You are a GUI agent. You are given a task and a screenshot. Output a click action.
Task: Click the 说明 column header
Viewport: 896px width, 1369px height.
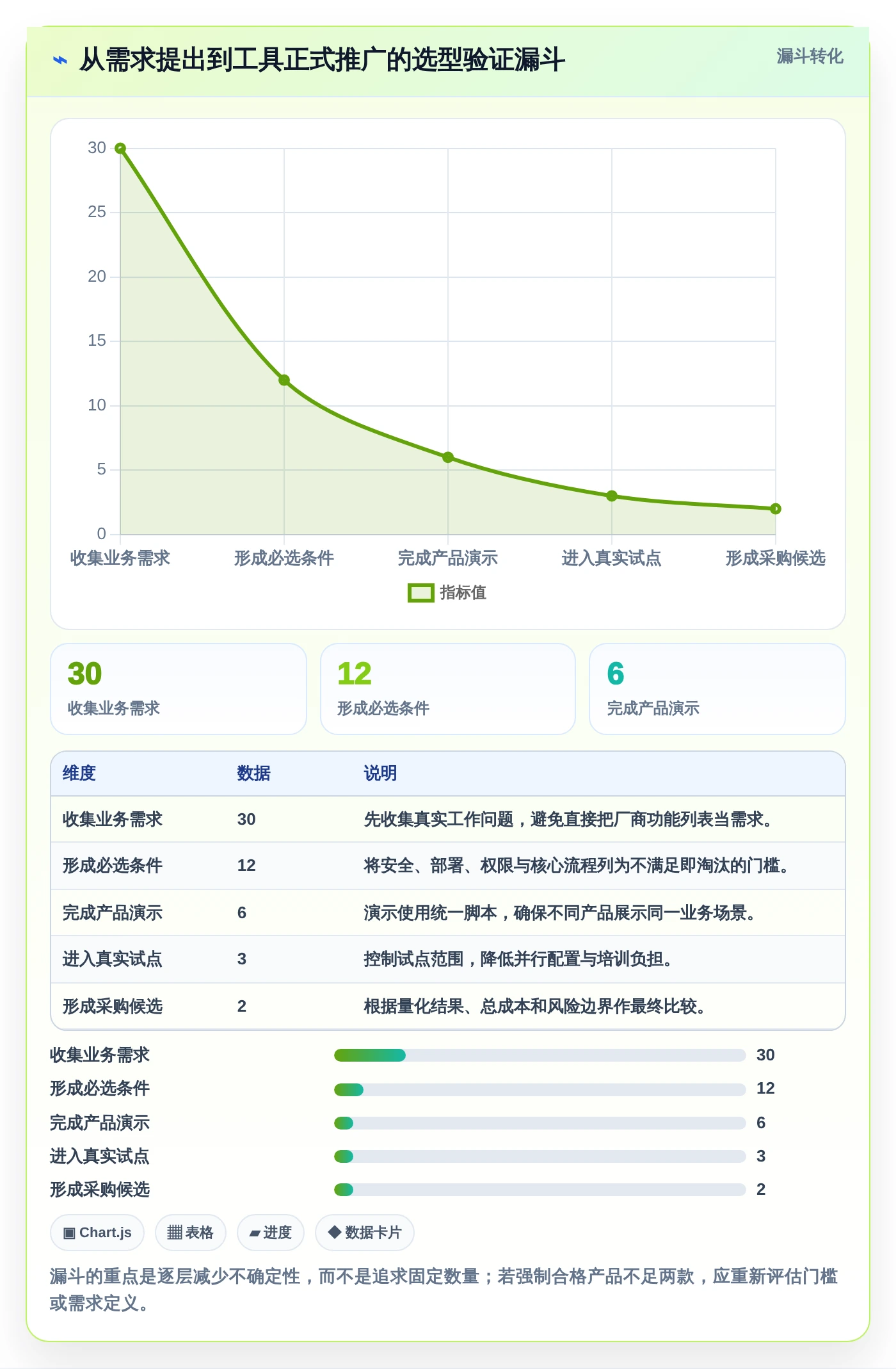381,774
